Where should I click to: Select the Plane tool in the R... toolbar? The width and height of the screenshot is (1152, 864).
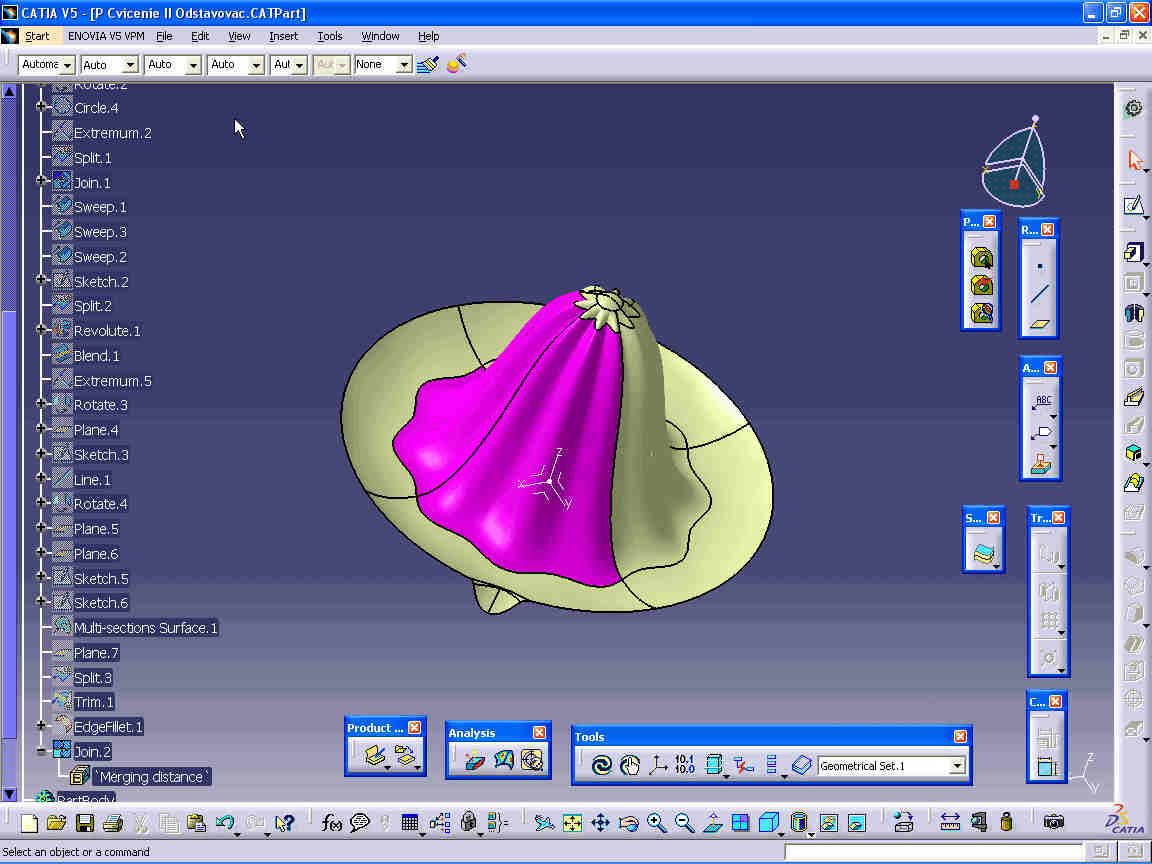pos(1039,323)
